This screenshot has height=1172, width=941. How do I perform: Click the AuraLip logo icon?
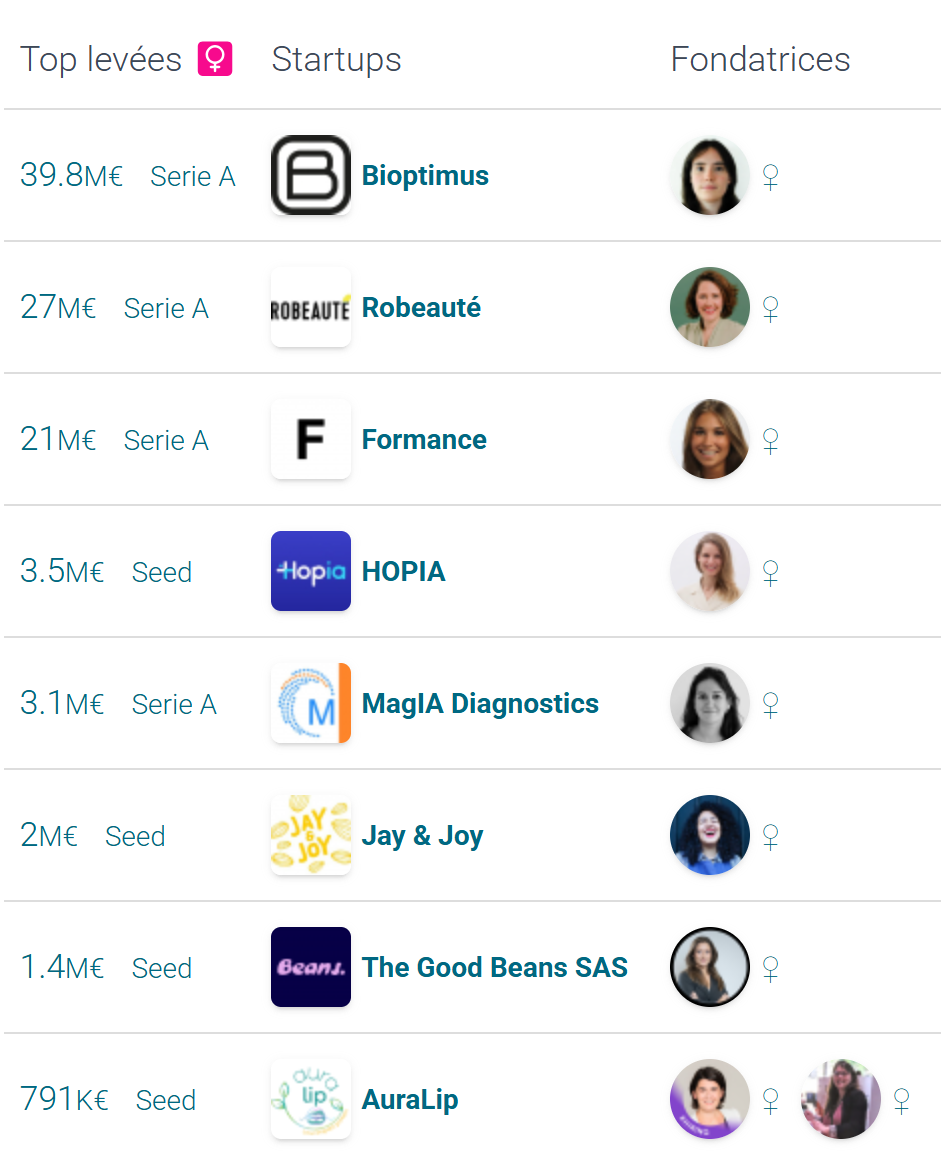[311, 1099]
